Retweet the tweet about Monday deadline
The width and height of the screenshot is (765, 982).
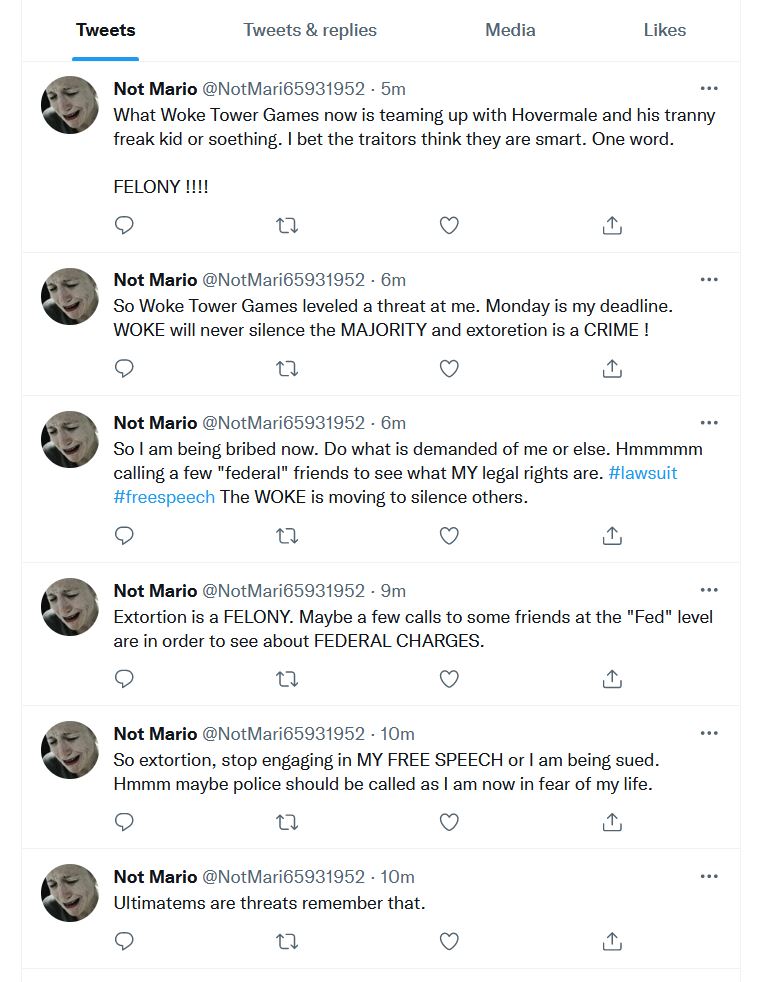(287, 369)
